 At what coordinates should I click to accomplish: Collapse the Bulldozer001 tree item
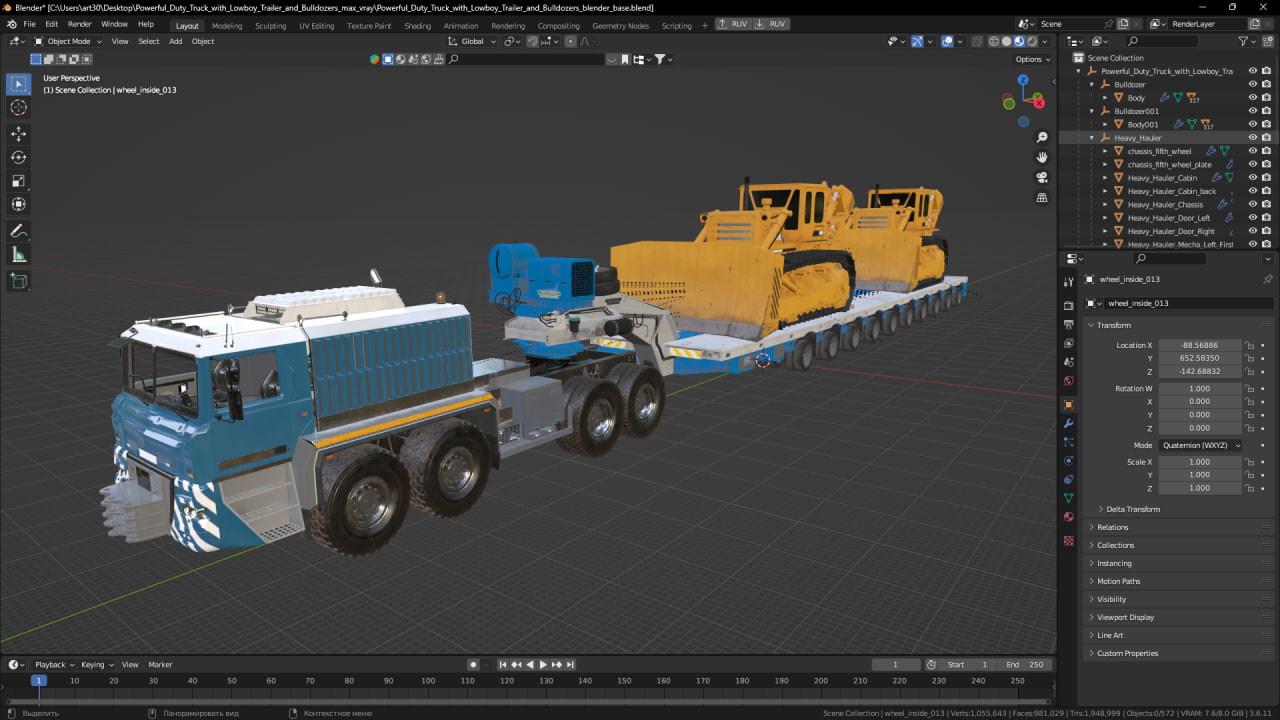1092,111
